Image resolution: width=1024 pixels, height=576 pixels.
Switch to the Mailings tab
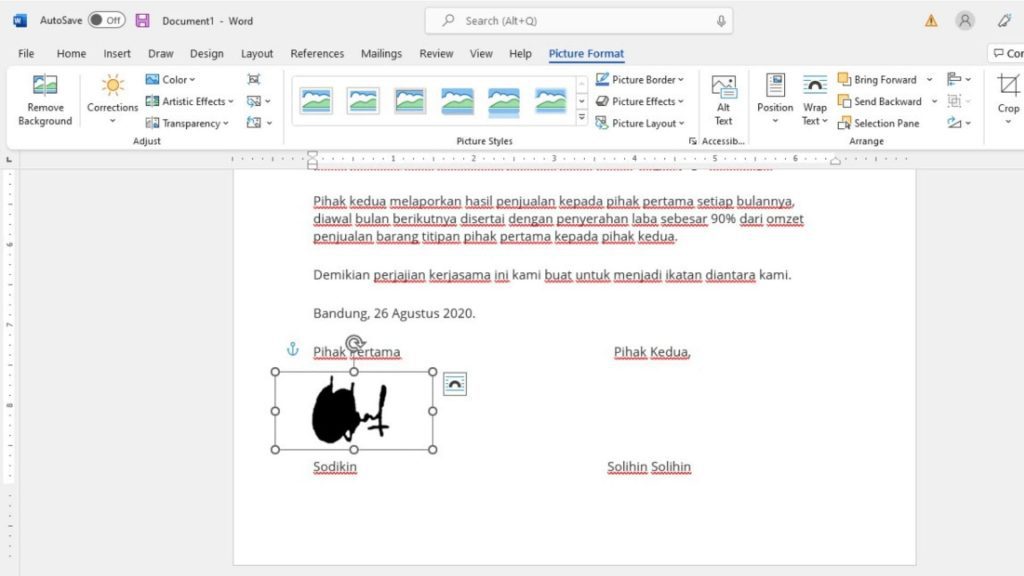click(381, 54)
